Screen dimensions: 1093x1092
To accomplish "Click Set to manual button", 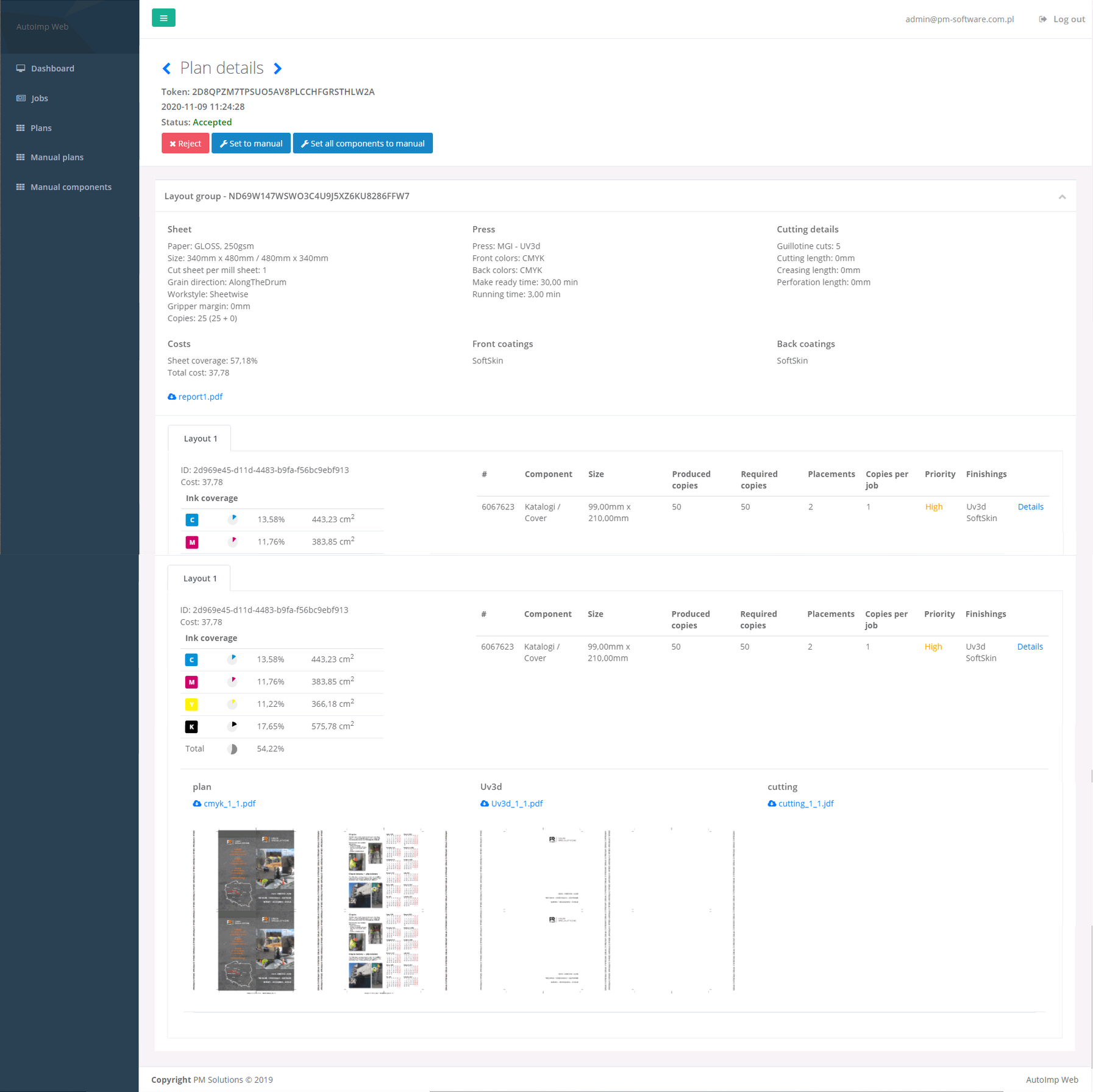I will pyautogui.click(x=251, y=144).
